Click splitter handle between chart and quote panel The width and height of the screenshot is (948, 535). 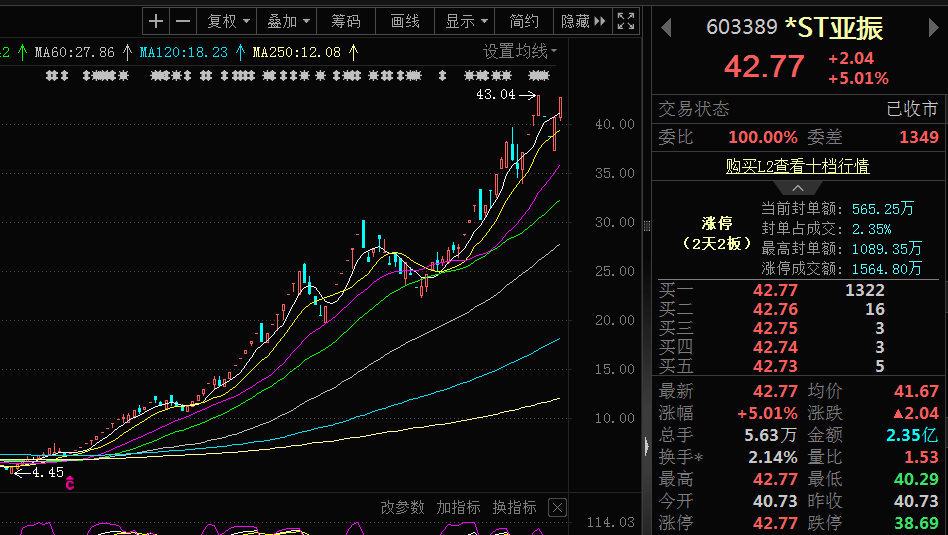point(646,226)
